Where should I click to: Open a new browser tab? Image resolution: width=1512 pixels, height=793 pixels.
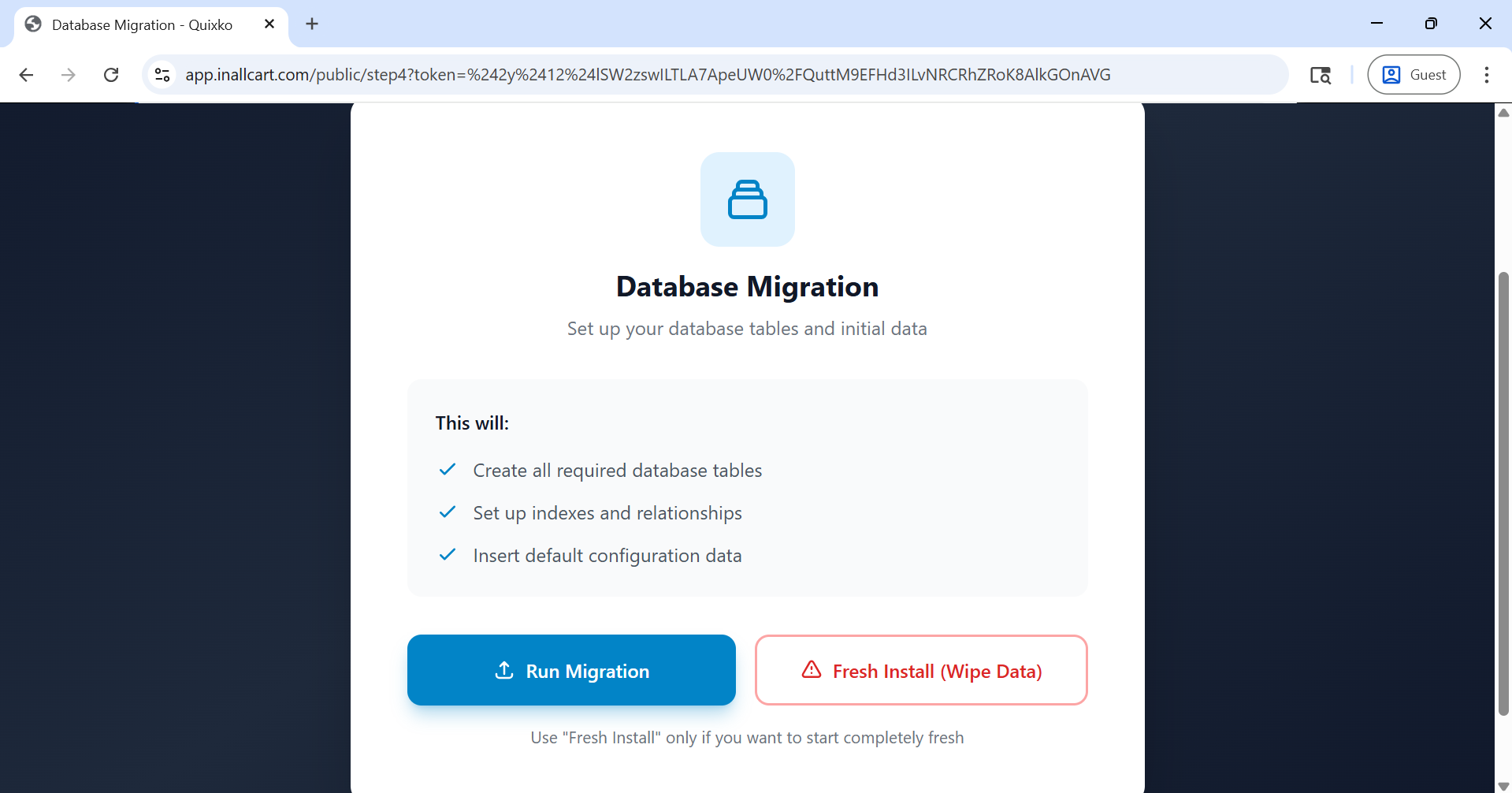(x=312, y=24)
